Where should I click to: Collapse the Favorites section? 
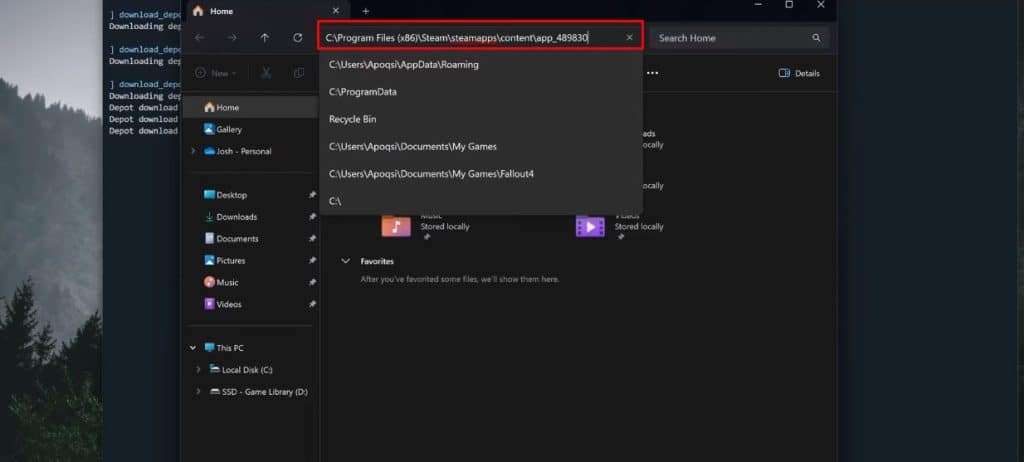345,261
